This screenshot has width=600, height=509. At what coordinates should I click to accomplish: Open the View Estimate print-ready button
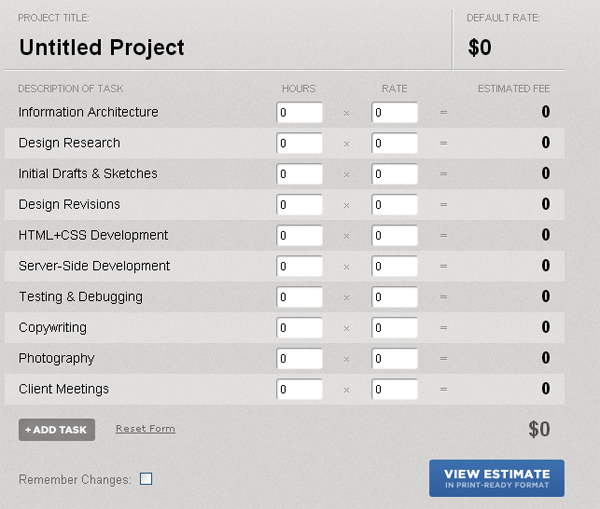point(496,478)
